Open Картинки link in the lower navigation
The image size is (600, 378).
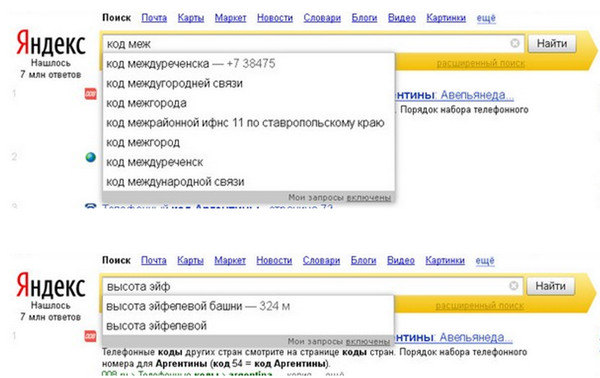[445, 260]
